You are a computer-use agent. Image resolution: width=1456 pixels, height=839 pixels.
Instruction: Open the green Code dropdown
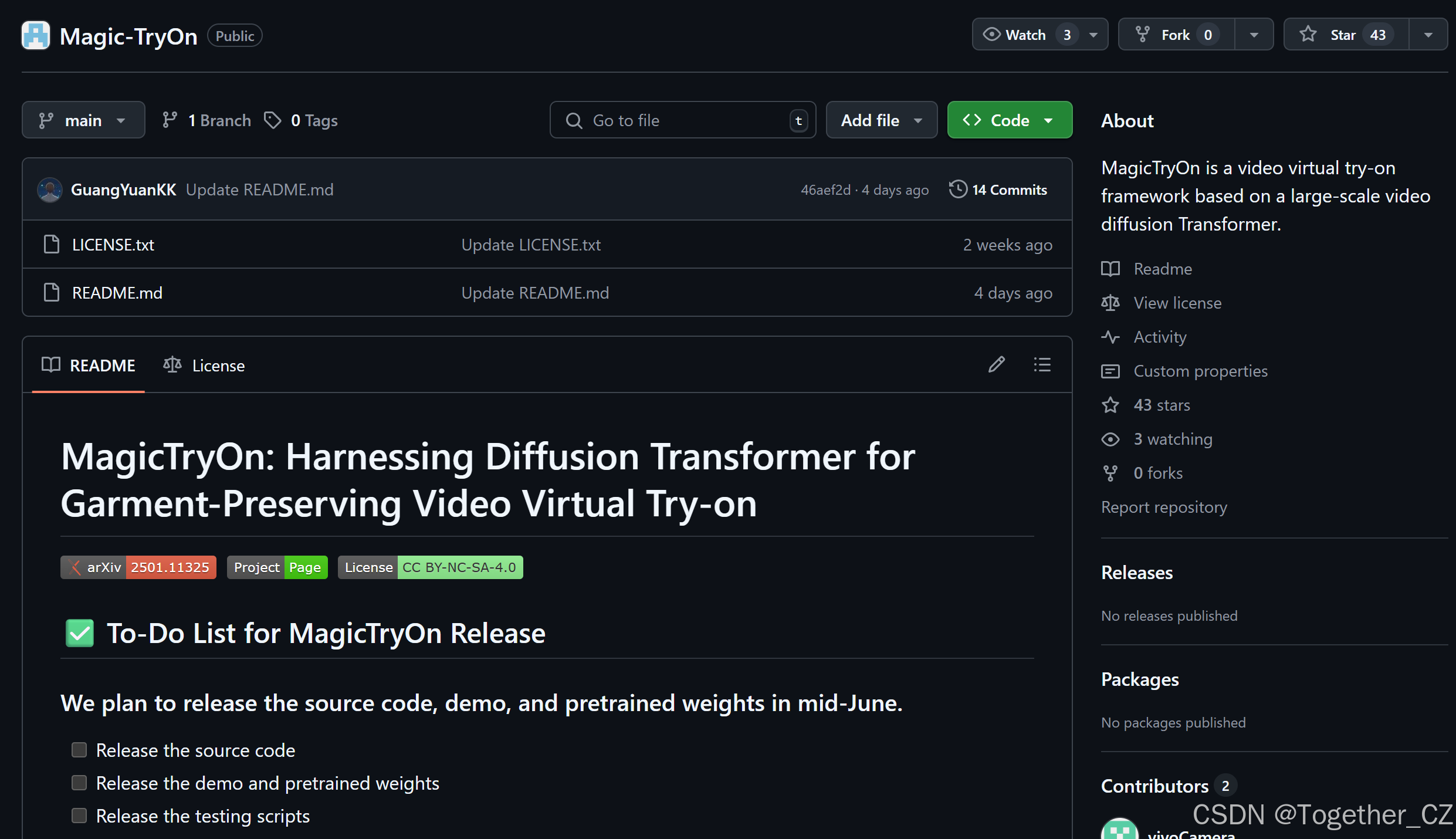click(x=1010, y=120)
